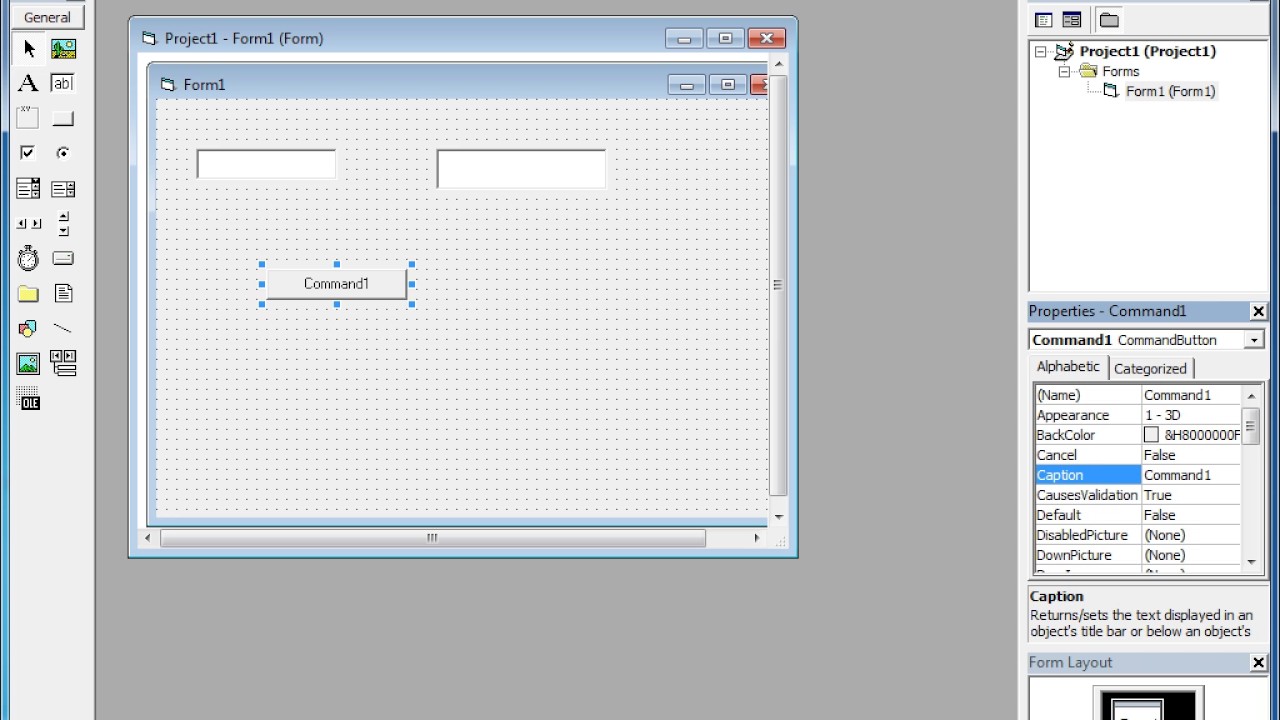Image resolution: width=1280 pixels, height=720 pixels.
Task: Select the CommandButton tool in toolbox
Action: click(63, 118)
